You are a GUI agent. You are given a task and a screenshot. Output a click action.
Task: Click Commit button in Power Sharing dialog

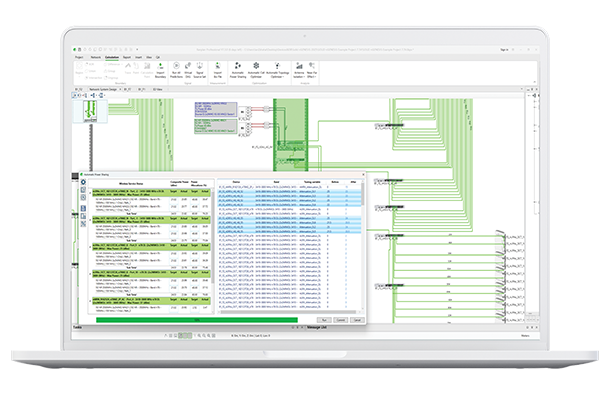click(341, 320)
